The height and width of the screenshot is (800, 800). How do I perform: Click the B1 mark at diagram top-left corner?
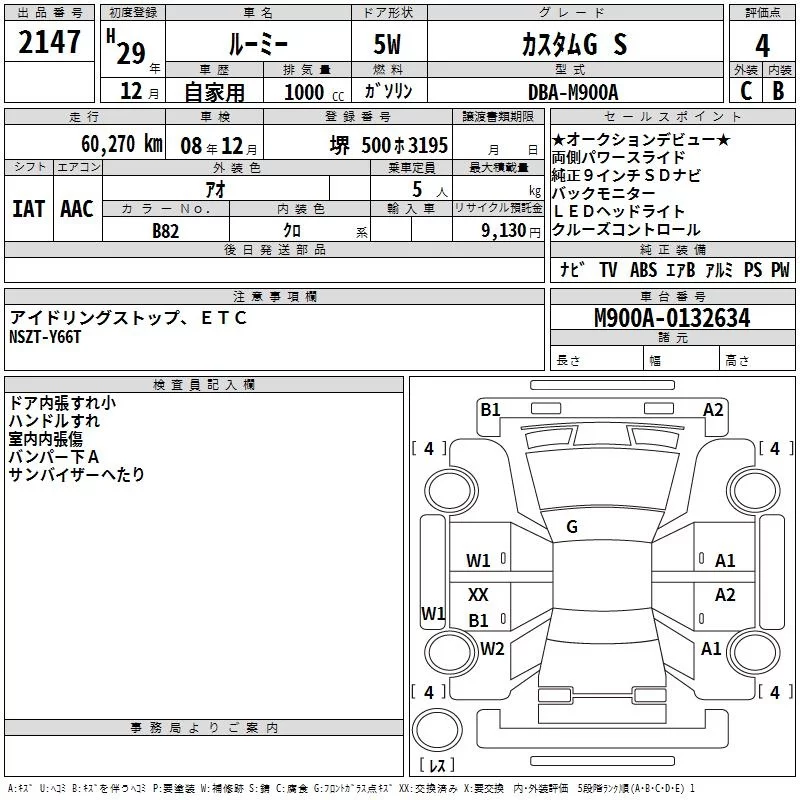(x=490, y=409)
